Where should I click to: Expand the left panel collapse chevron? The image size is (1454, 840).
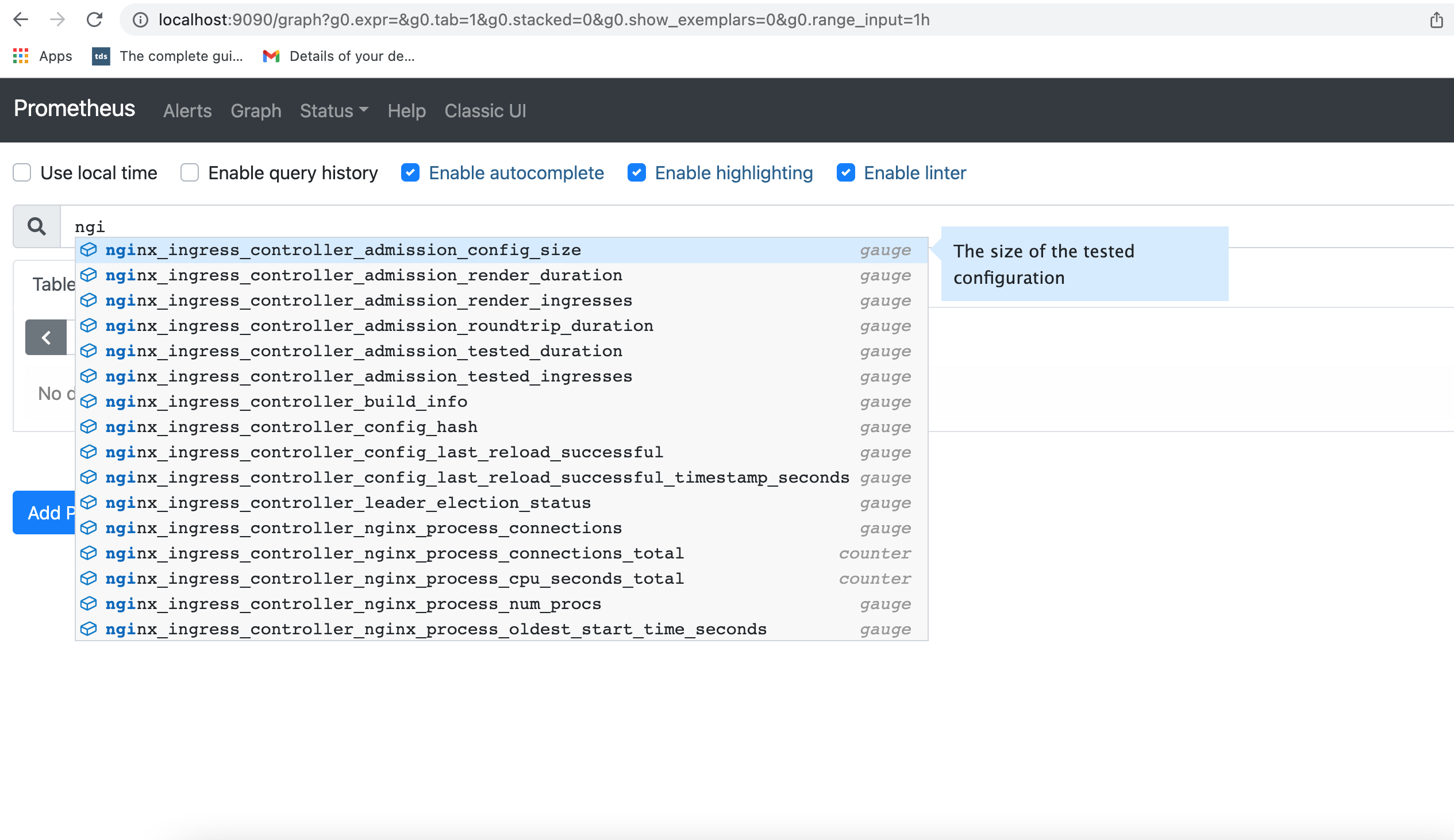(x=46, y=337)
